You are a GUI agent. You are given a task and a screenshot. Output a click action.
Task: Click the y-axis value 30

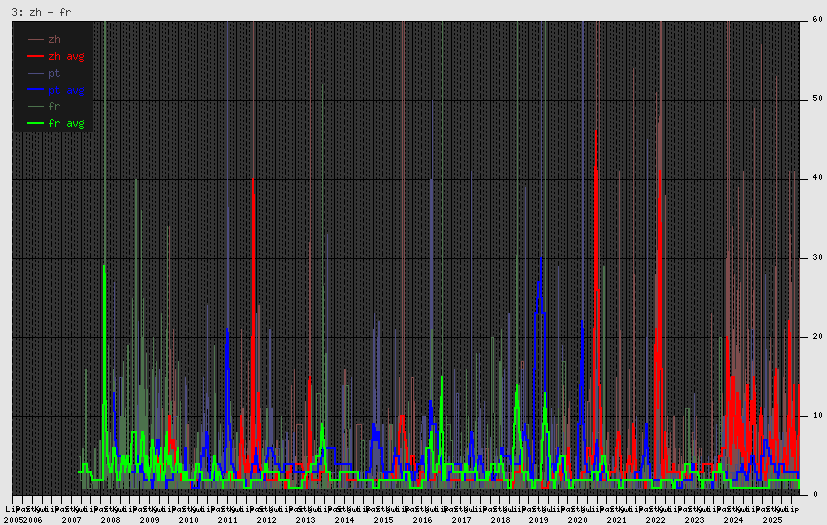coord(818,257)
